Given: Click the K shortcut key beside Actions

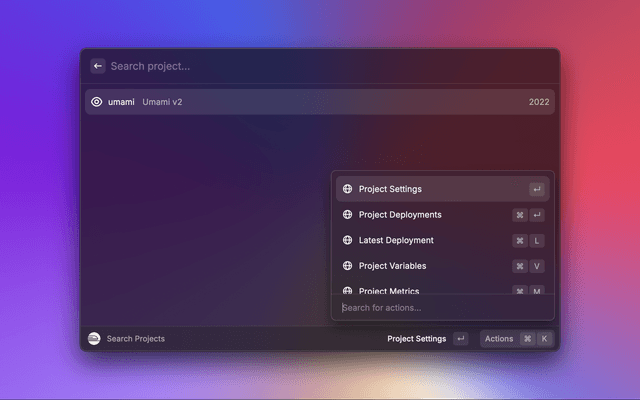Looking at the screenshot, I should (x=544, y=339).
